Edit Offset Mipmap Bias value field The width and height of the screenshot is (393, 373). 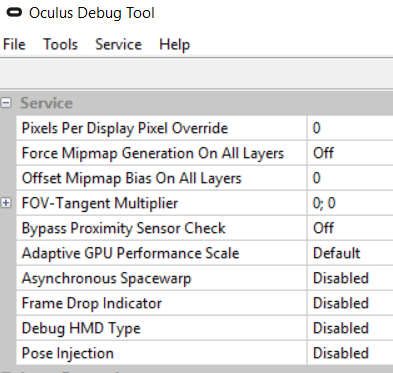point(350,178)
